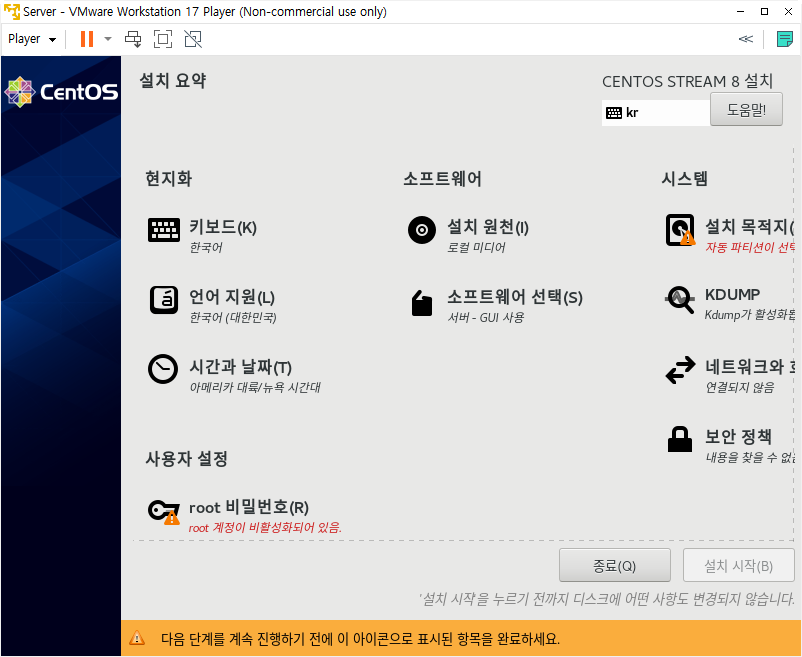
Task: Click the 키보드(K) label
Action: [223, 226]
